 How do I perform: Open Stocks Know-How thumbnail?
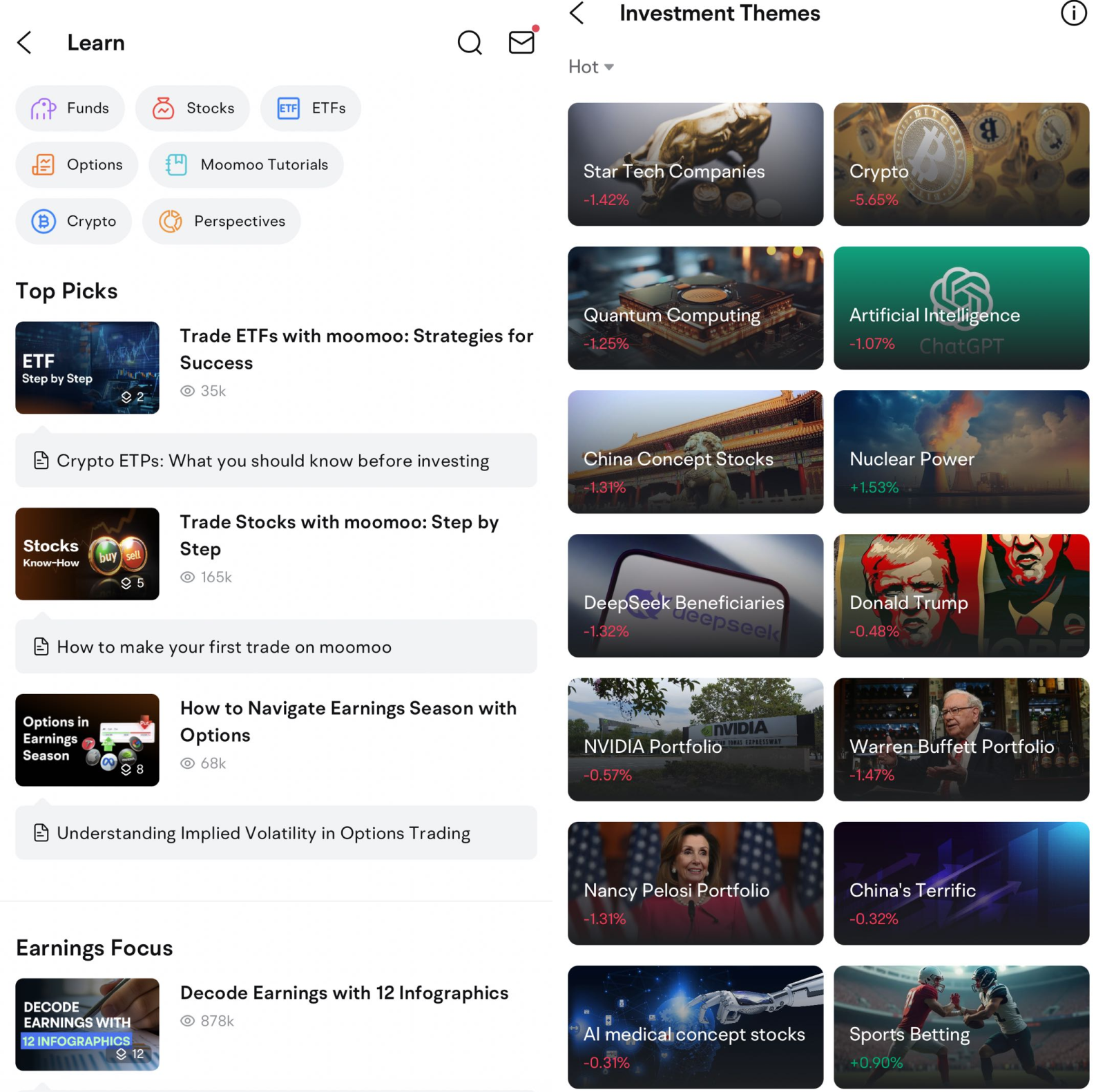(x=87, y=554)
